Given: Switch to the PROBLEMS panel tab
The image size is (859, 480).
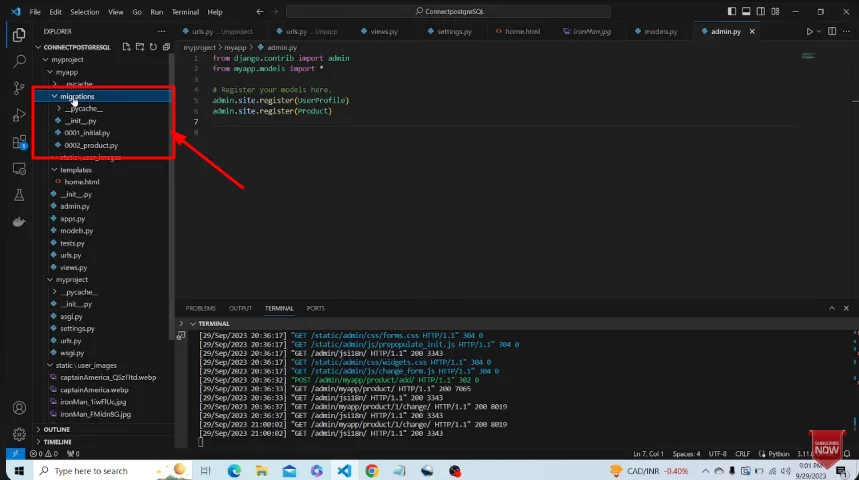Looking at the screenshot, I should point(201,308).
